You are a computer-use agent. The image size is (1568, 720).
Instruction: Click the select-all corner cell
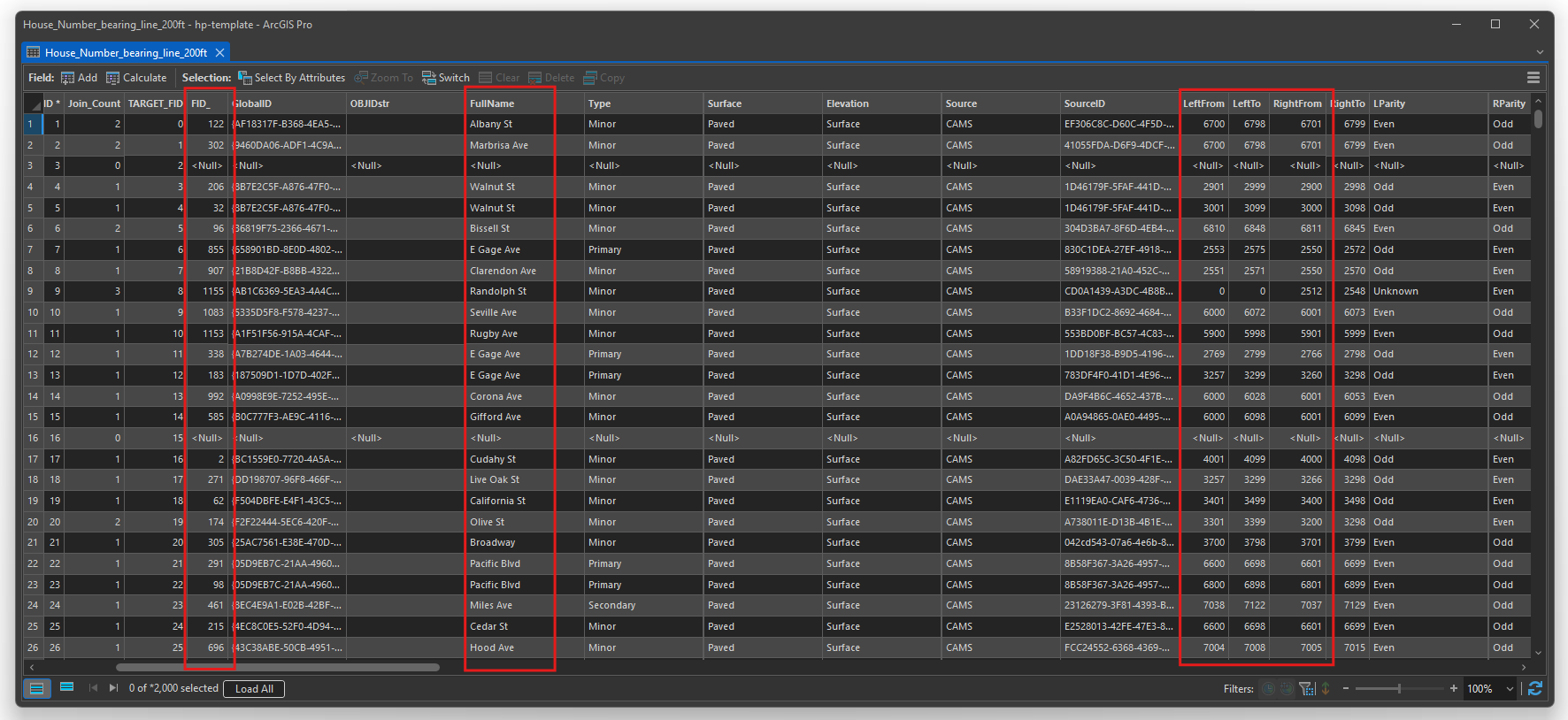pos(33,103)
